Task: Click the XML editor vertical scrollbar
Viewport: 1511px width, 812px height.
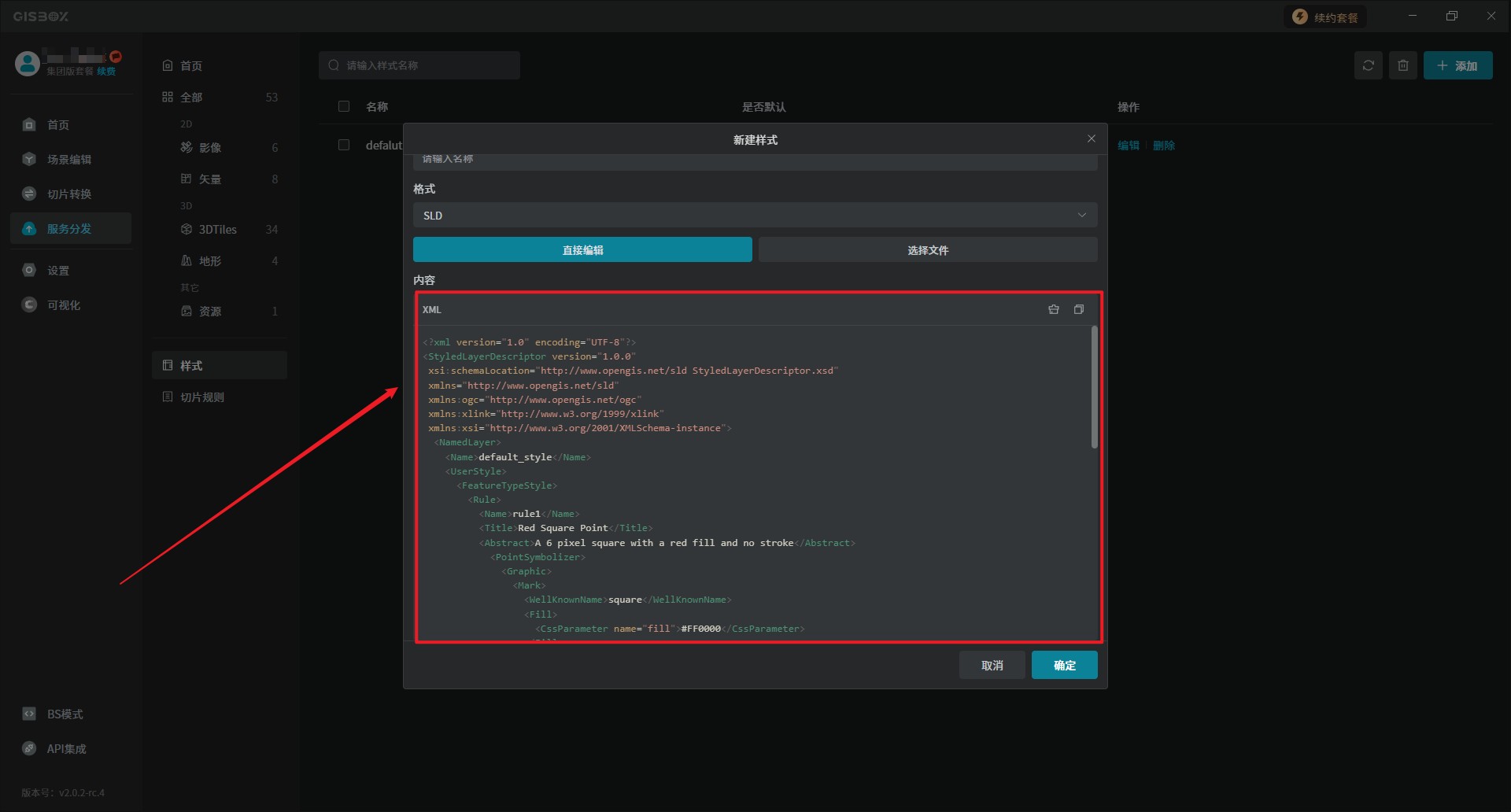Action: point(1094,387)
